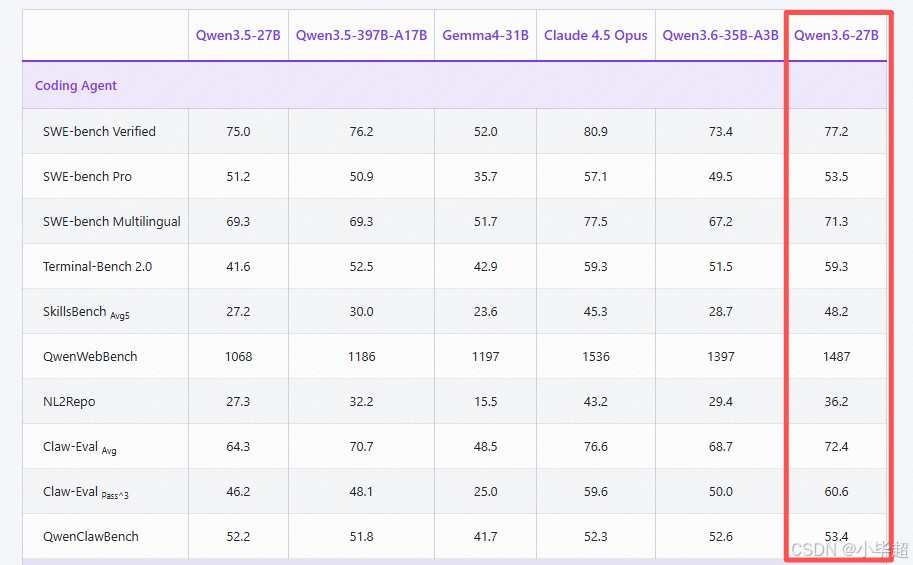This screenshot has height=565, width=913.
Task: Click value 75.0 in SWE-bench Verified row
Action: (x=238, y=132)
